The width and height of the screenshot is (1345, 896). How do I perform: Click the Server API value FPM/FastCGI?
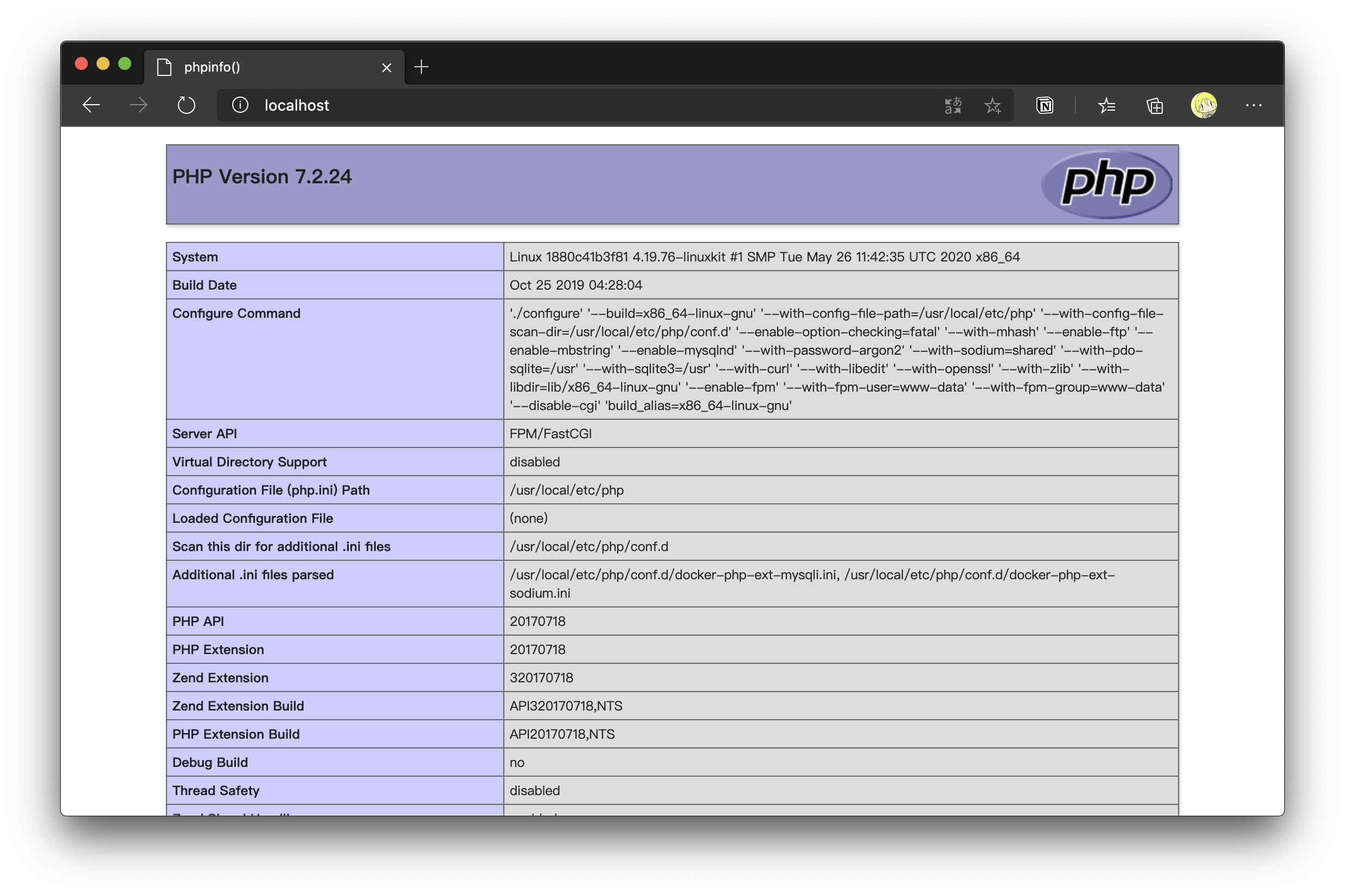click(550, 434)
